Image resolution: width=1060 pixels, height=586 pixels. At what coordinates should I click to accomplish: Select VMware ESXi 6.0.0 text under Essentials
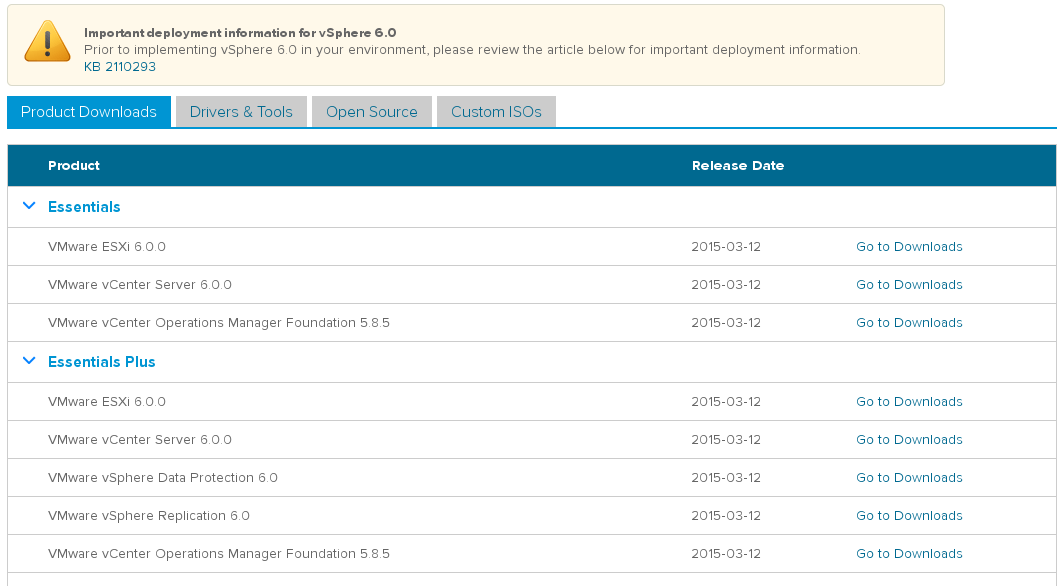(x=107, y=247)
